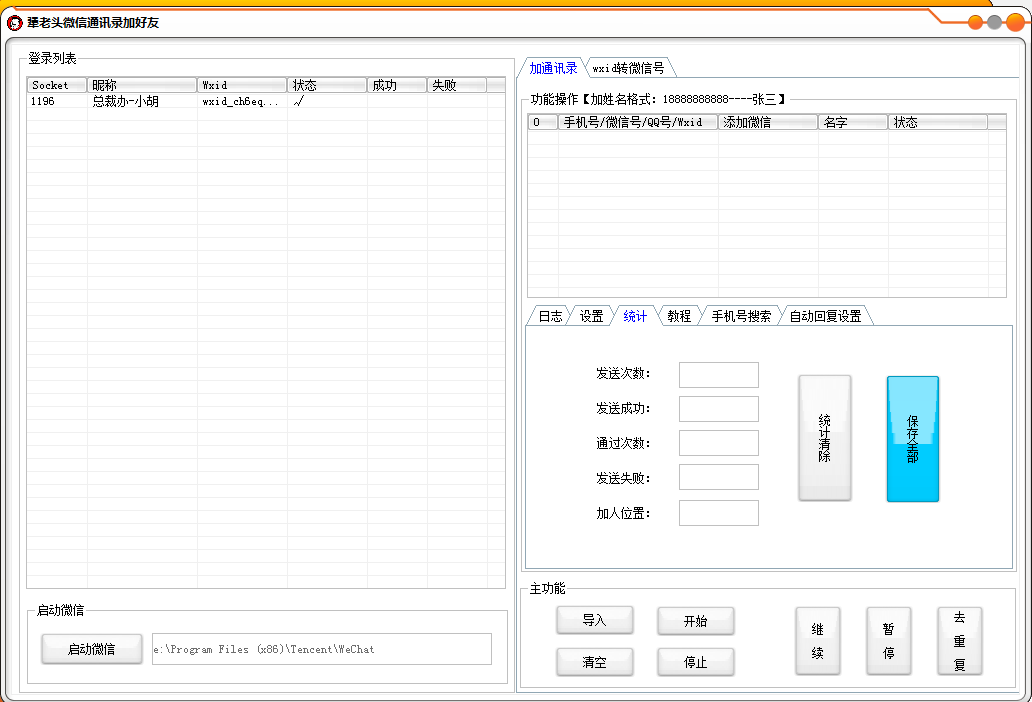
Task: Click the blue 保存全部 button
Action: tap(913, 439)
